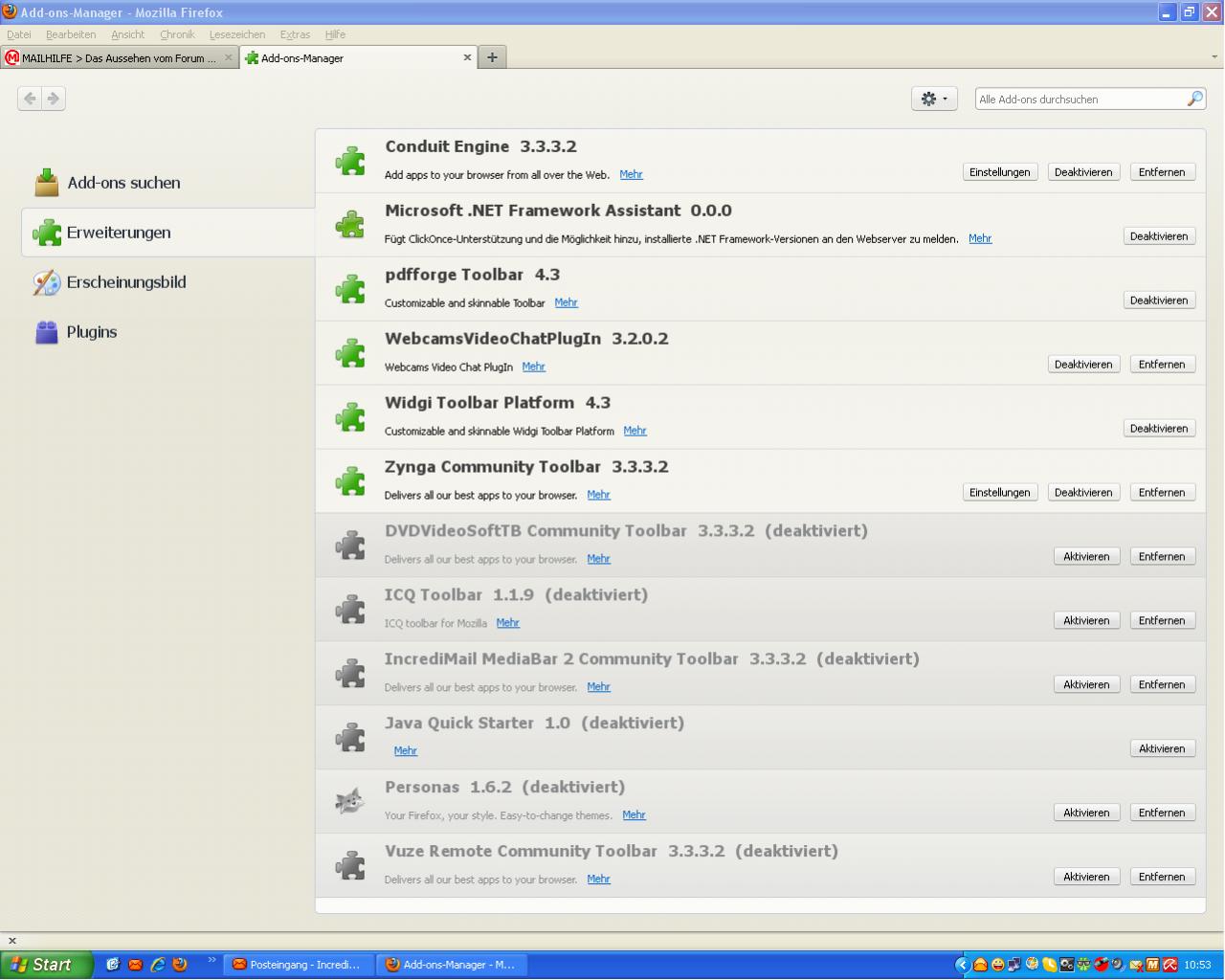Click the gray Java Quick Starter puzzle icon

coord(350,738)
